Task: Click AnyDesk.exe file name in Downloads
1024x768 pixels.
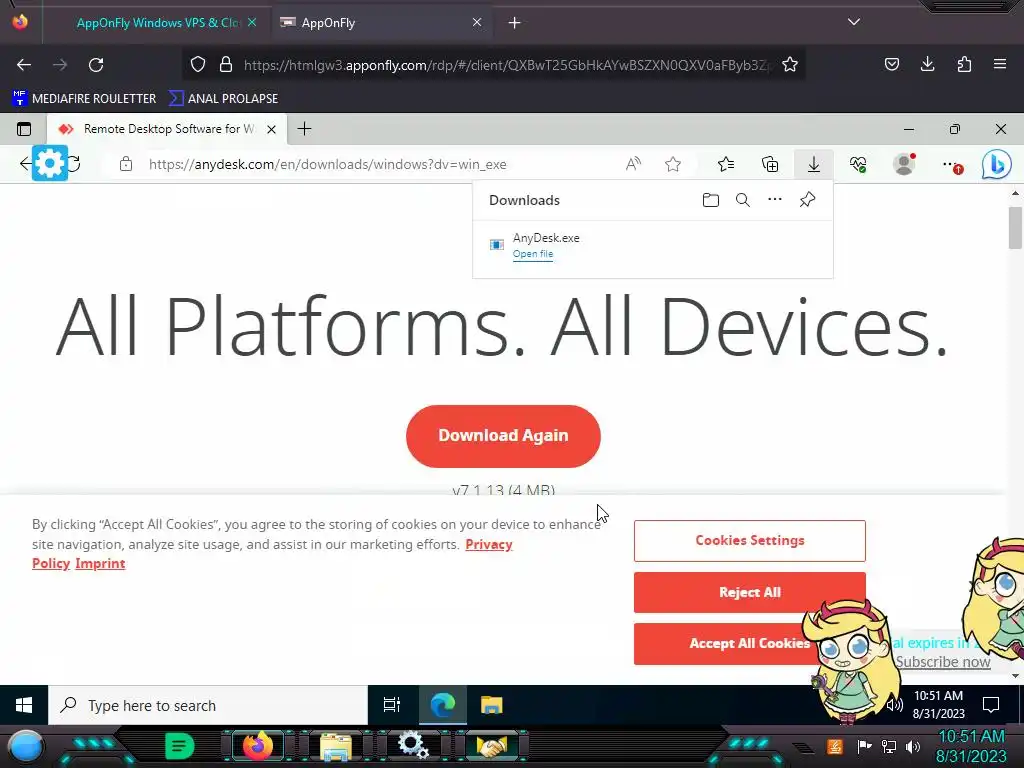Action: pyautogui.click(x=546, y=238)
